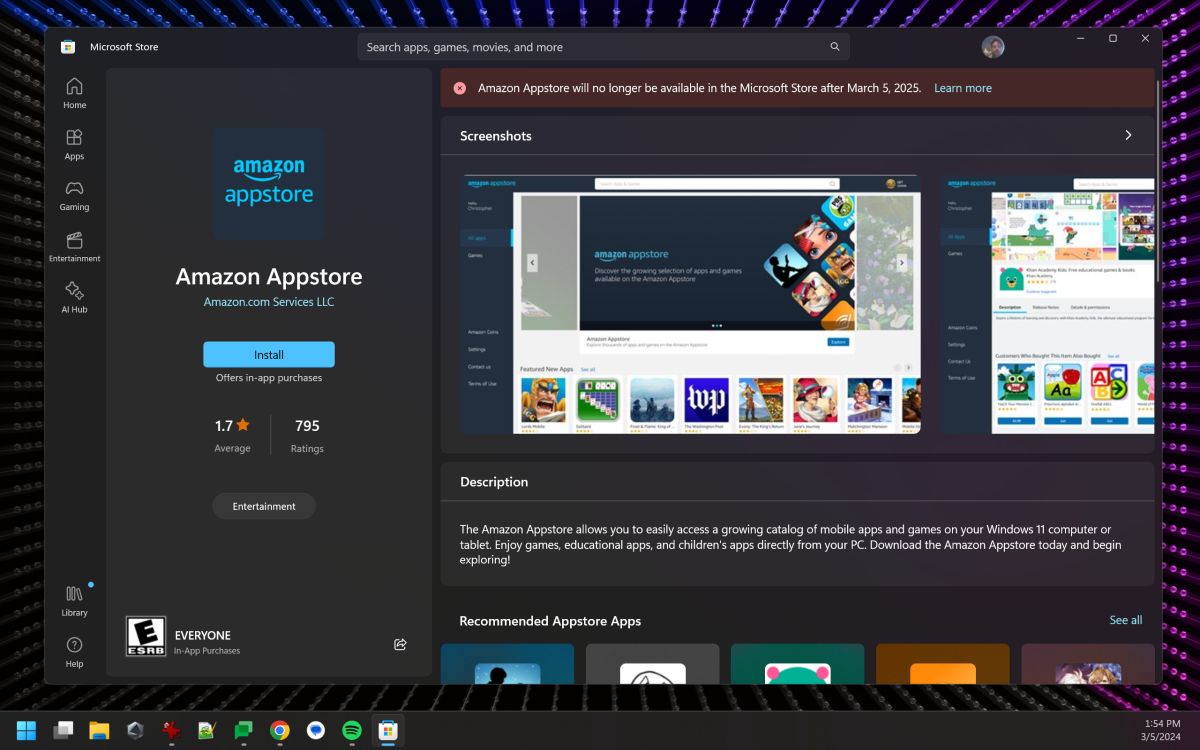The height and width of the screenshot is (750, 1200).
Task: Focus the Search apps, games, movies field
Action: 604,47
